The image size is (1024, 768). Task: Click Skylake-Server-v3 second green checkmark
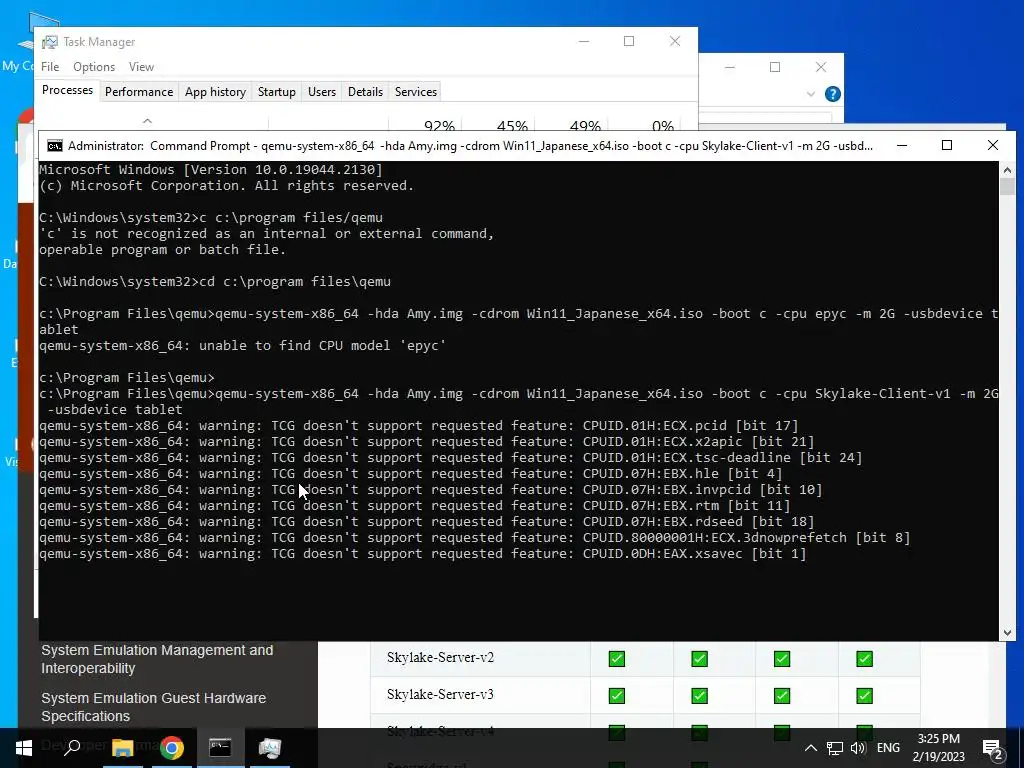[699, 696]
